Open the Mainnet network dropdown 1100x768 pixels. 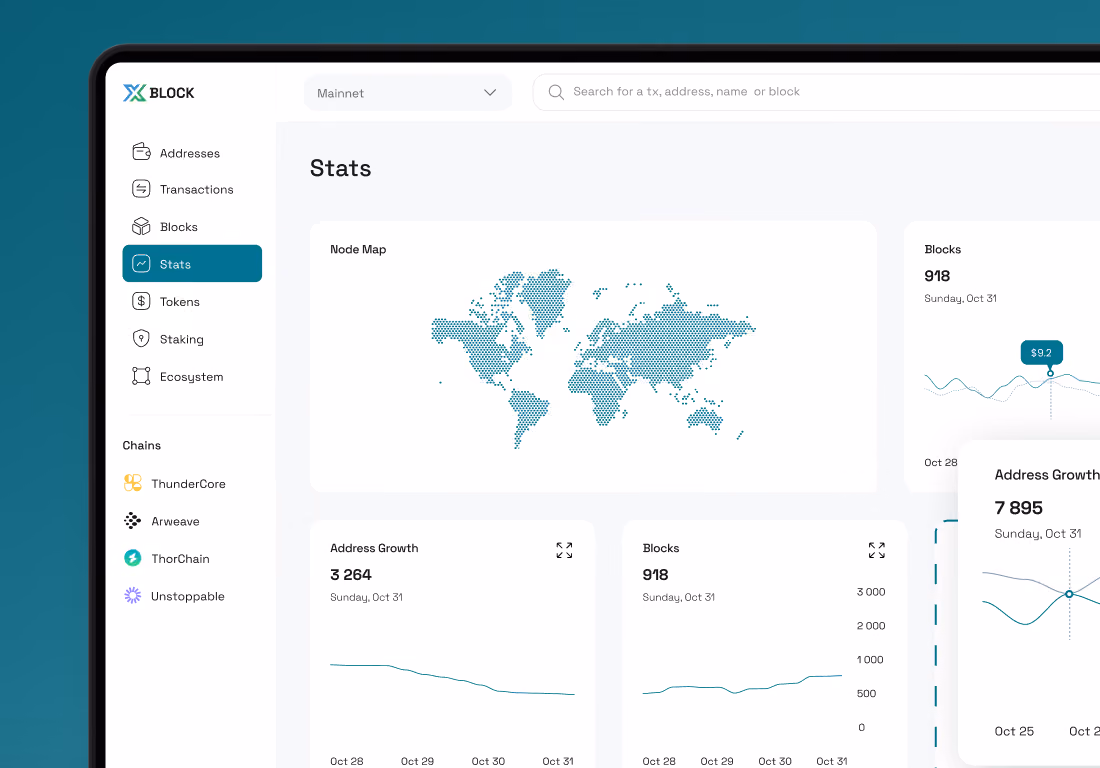click(x=408, y=93)
